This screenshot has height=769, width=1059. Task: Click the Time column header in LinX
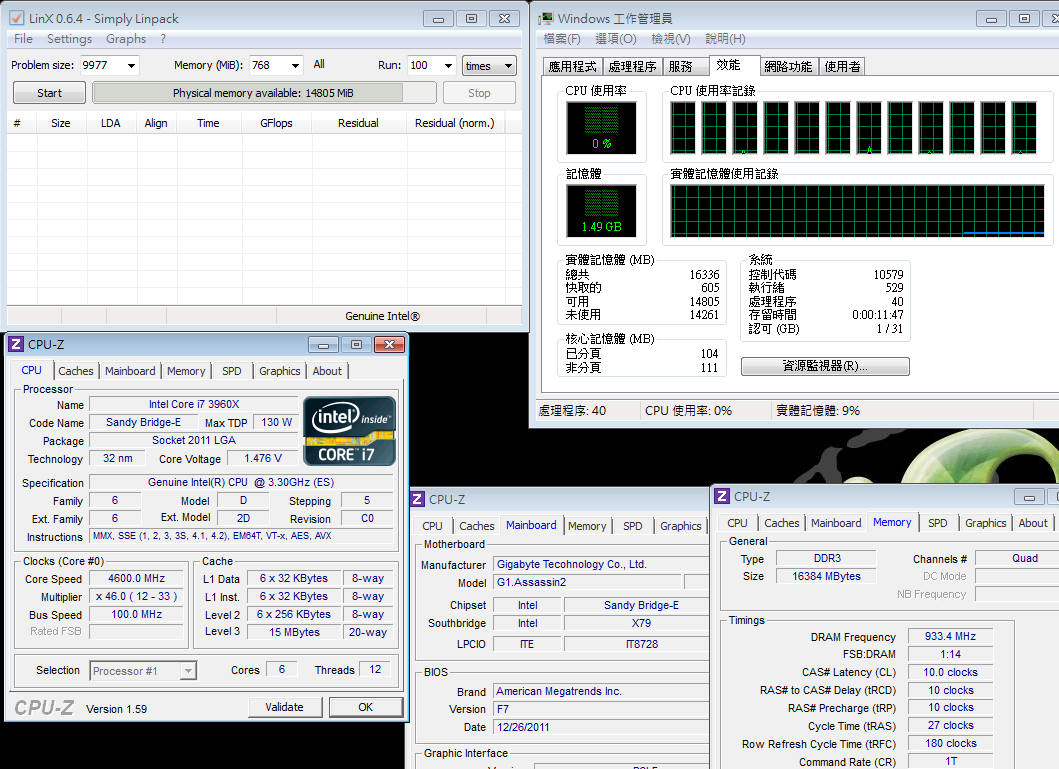click(x=208, y=123)
